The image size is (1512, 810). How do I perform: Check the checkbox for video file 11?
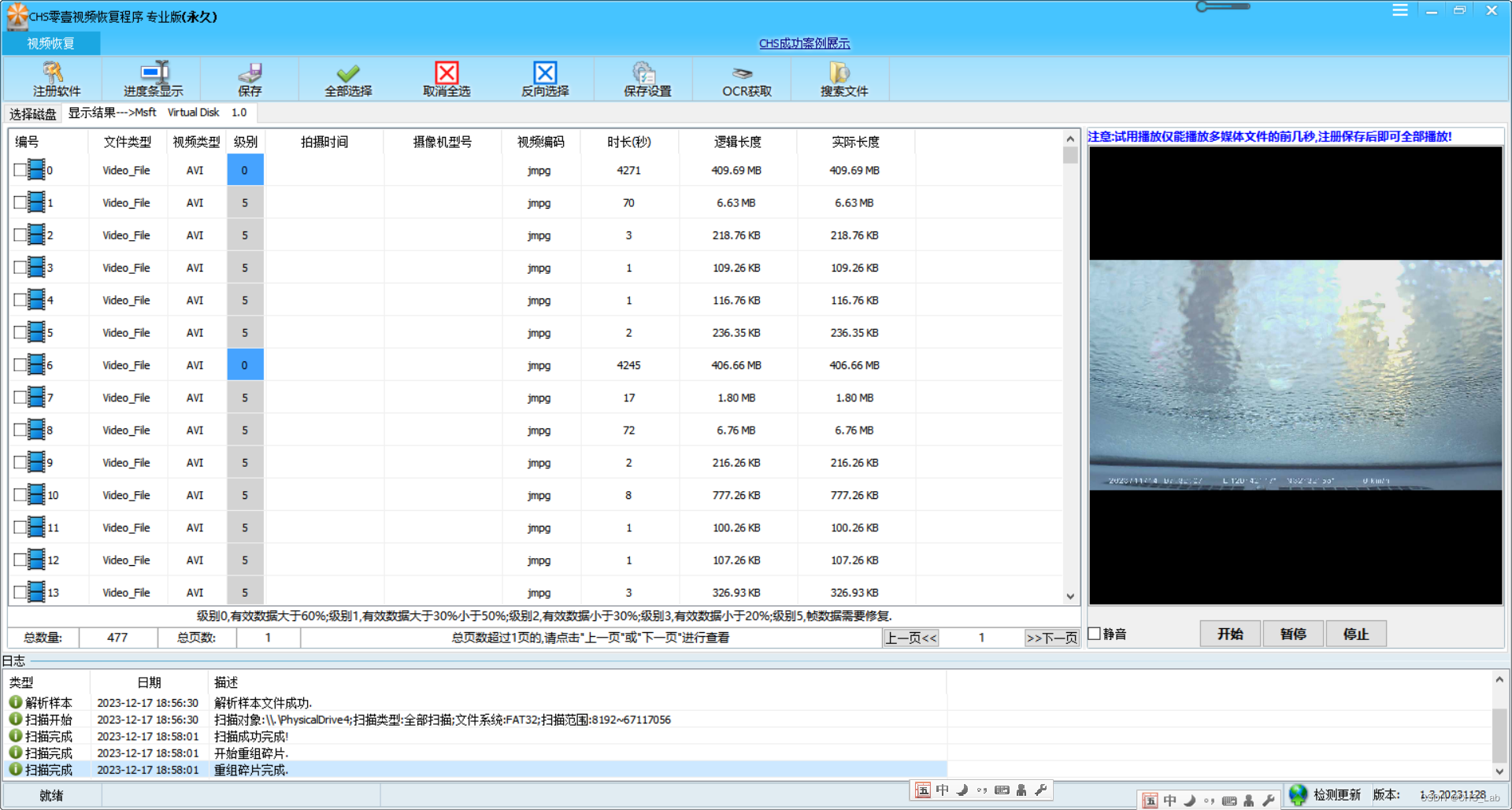point(20,527)
